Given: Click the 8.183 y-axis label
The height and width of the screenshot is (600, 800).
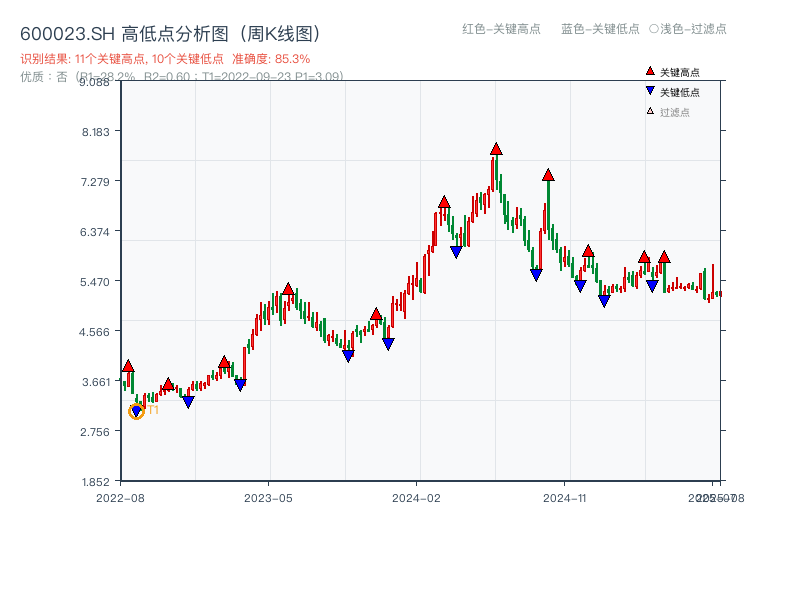Looking at the screenshot, I should 95,132.
